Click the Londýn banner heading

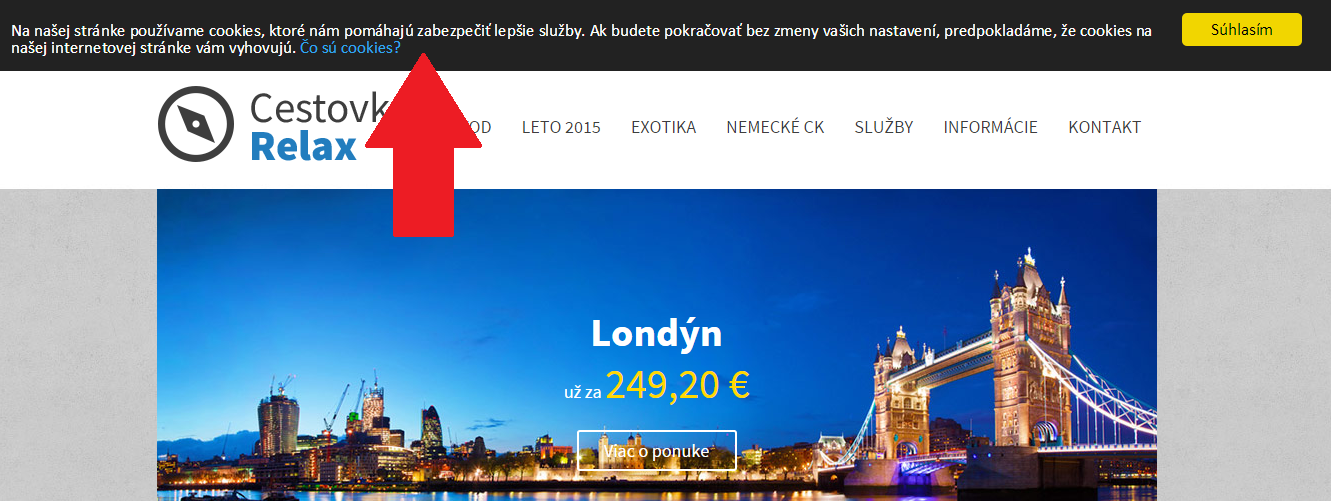656,333
